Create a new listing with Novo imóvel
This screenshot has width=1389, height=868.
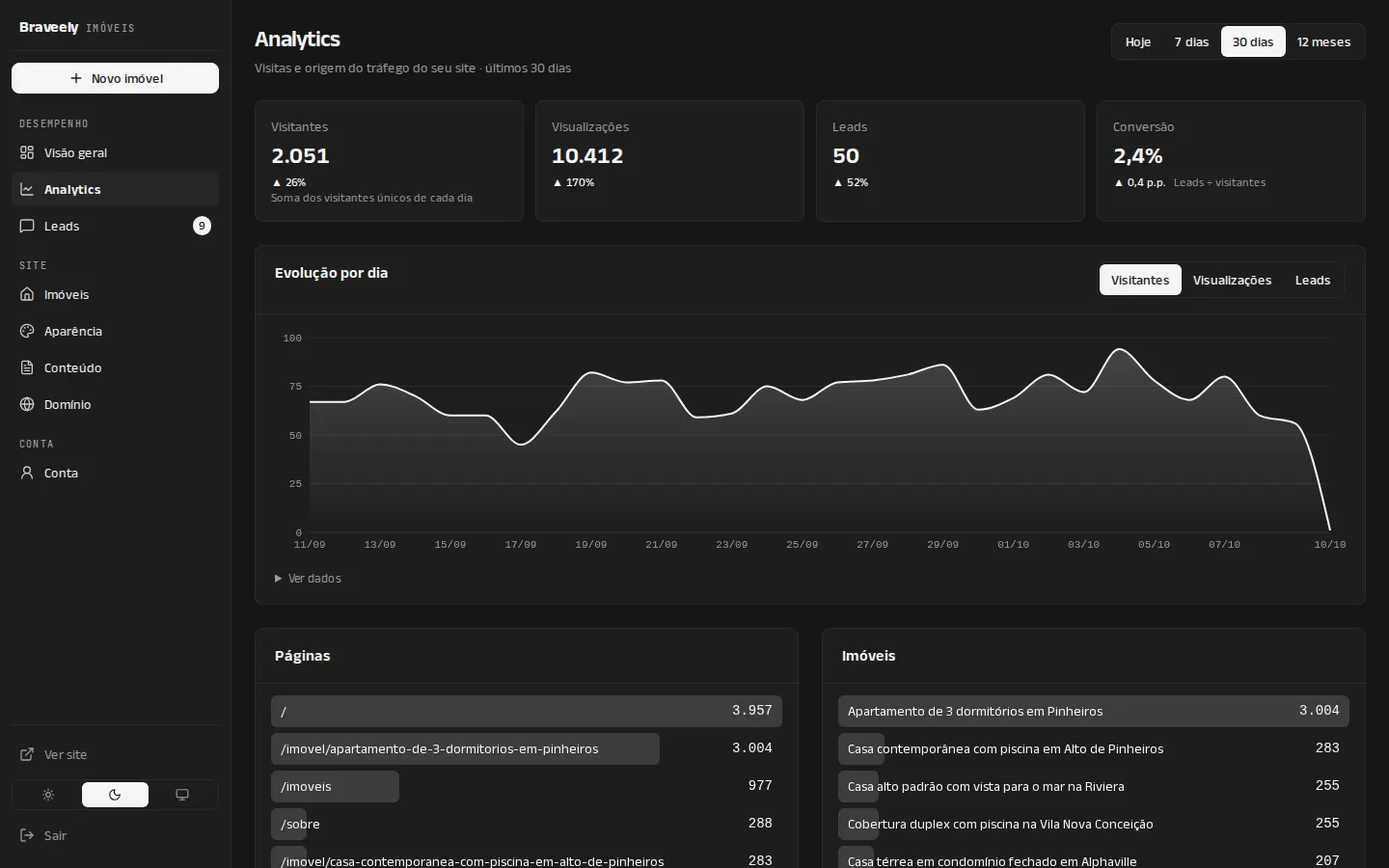pyautogui.click(x=115, y=78)
